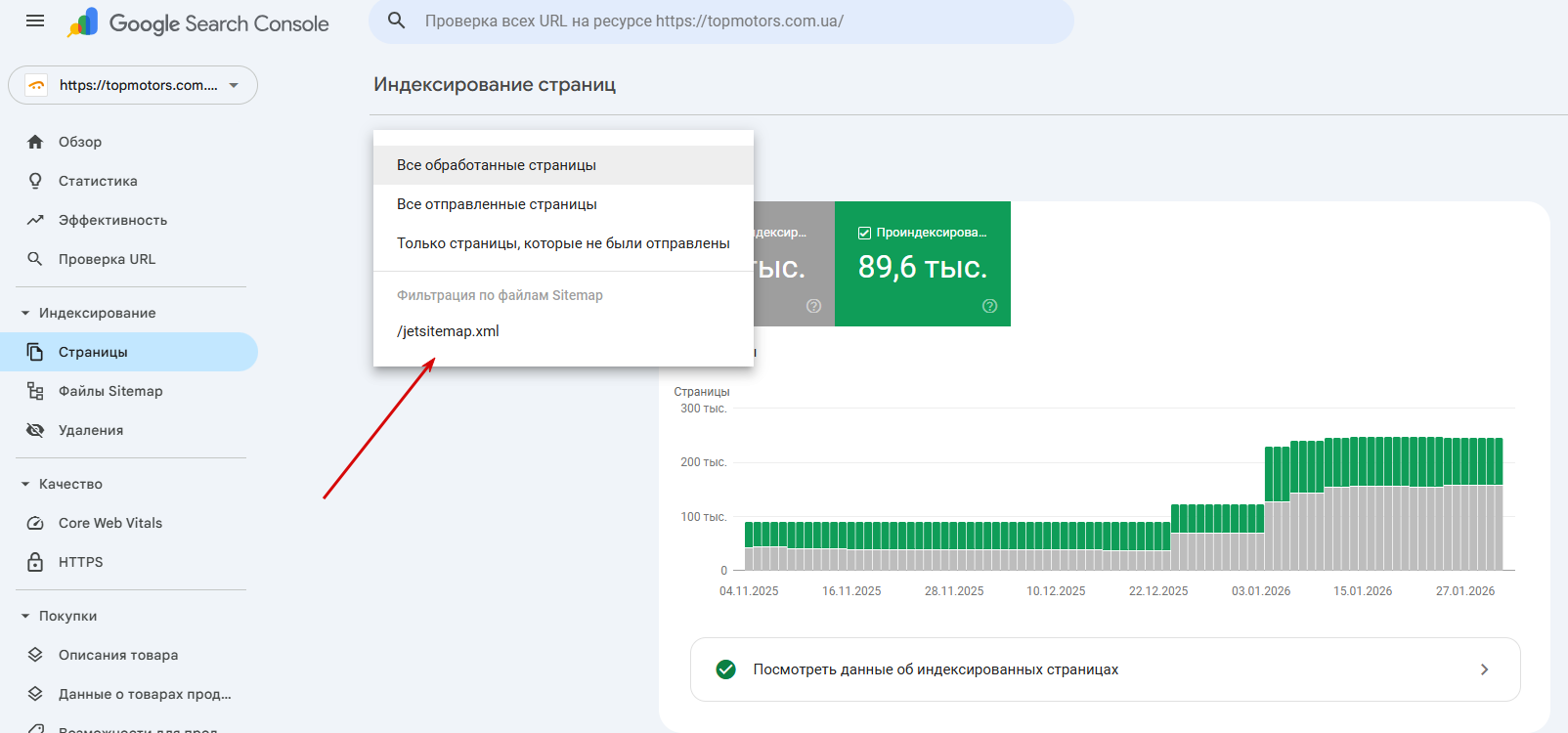The width and height of the screenshot is (1568, 733).
Task: Open the property selector dropdown arrow
Action: click(234, 85)
